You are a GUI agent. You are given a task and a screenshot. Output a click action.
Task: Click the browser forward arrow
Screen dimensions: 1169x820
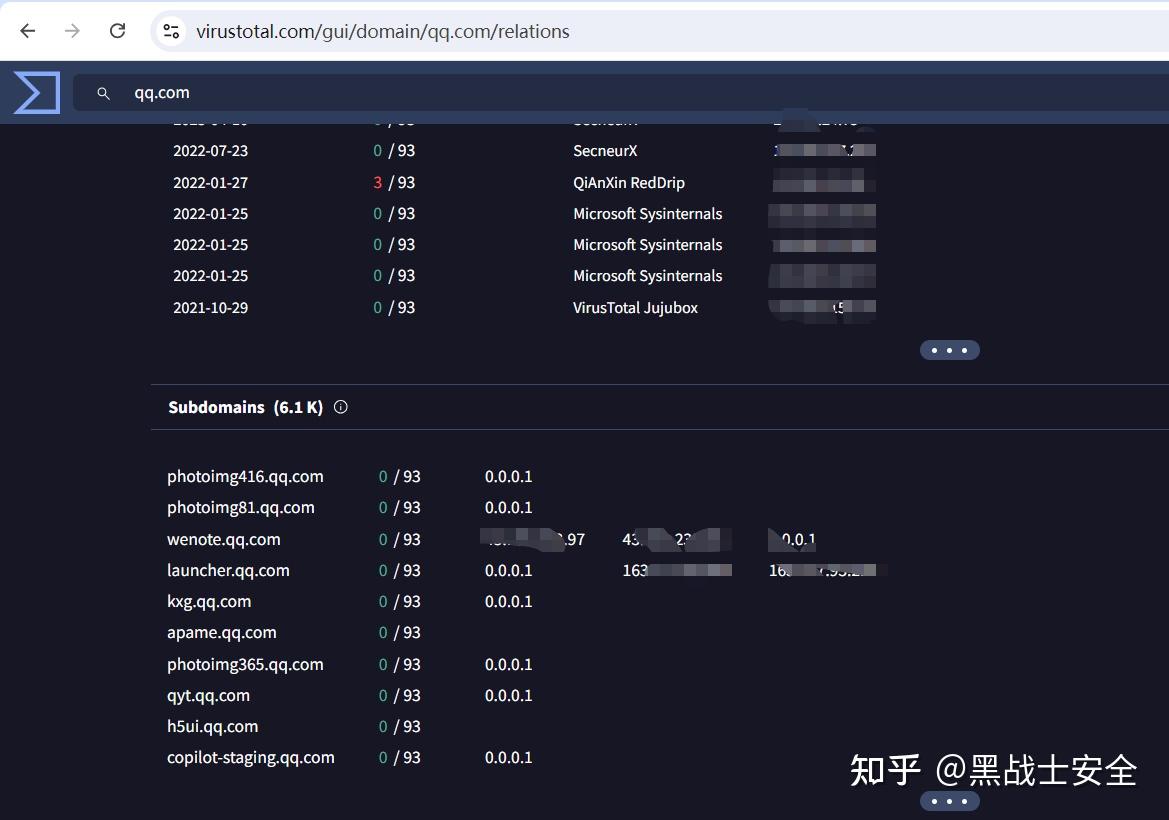[72, 31]
